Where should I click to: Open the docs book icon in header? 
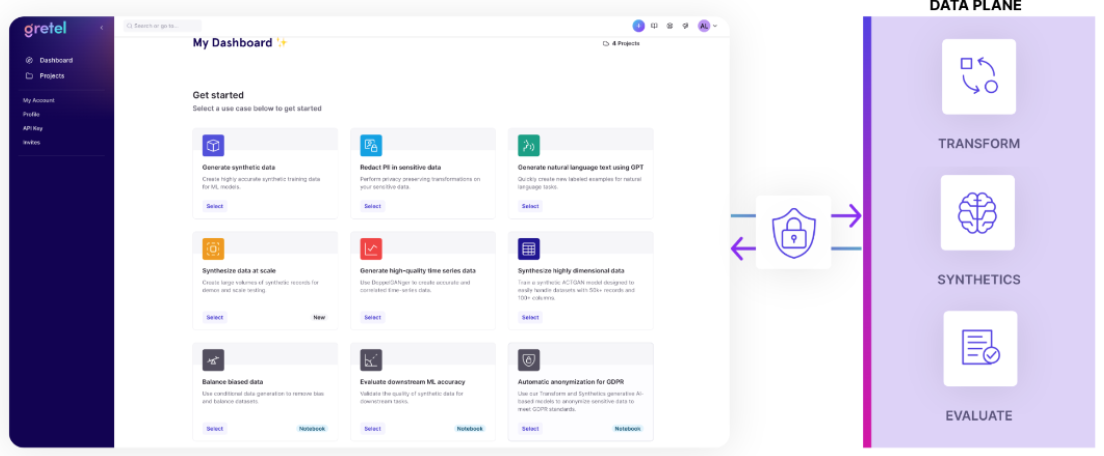tap(654, 26)
